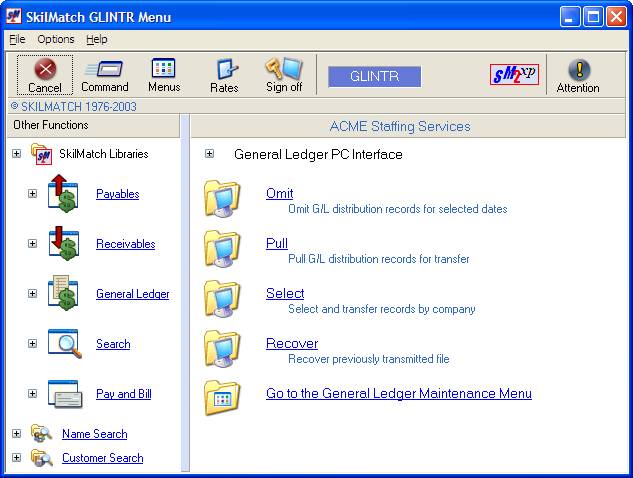Click the GLINTR menu name field
Screen dimensions: 633x478
(374, 76)
